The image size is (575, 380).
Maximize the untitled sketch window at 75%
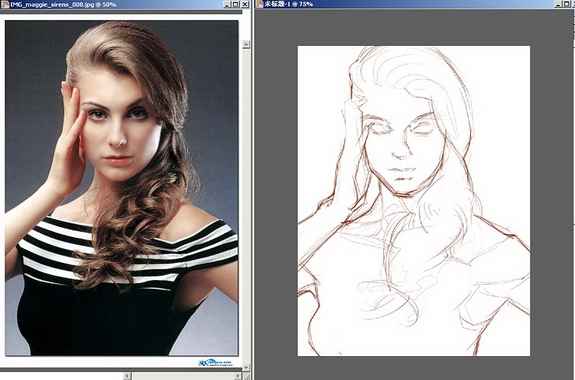pos(568,4)
